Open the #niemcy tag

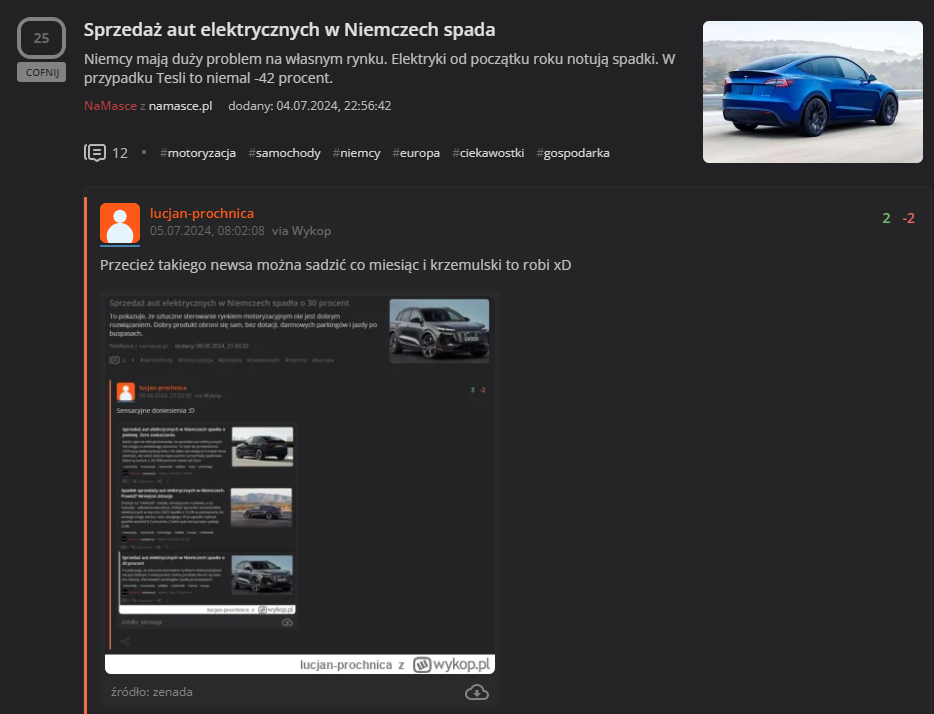point(356,153)
